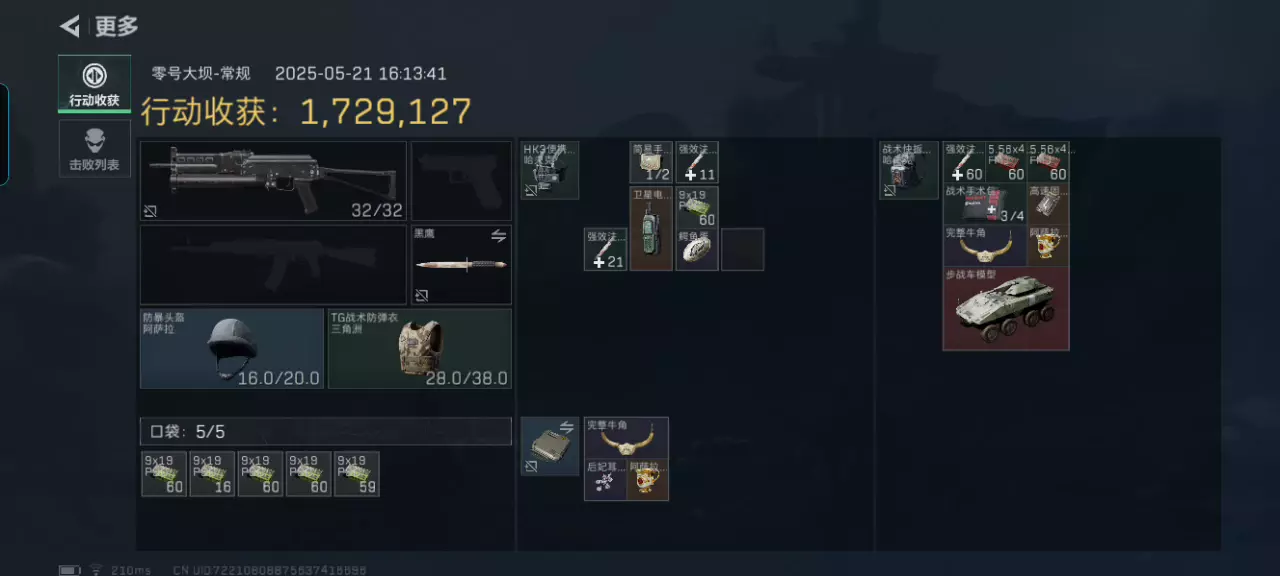
Task: Click the safe box container with swap arrows
Action: tap(549, 446)
